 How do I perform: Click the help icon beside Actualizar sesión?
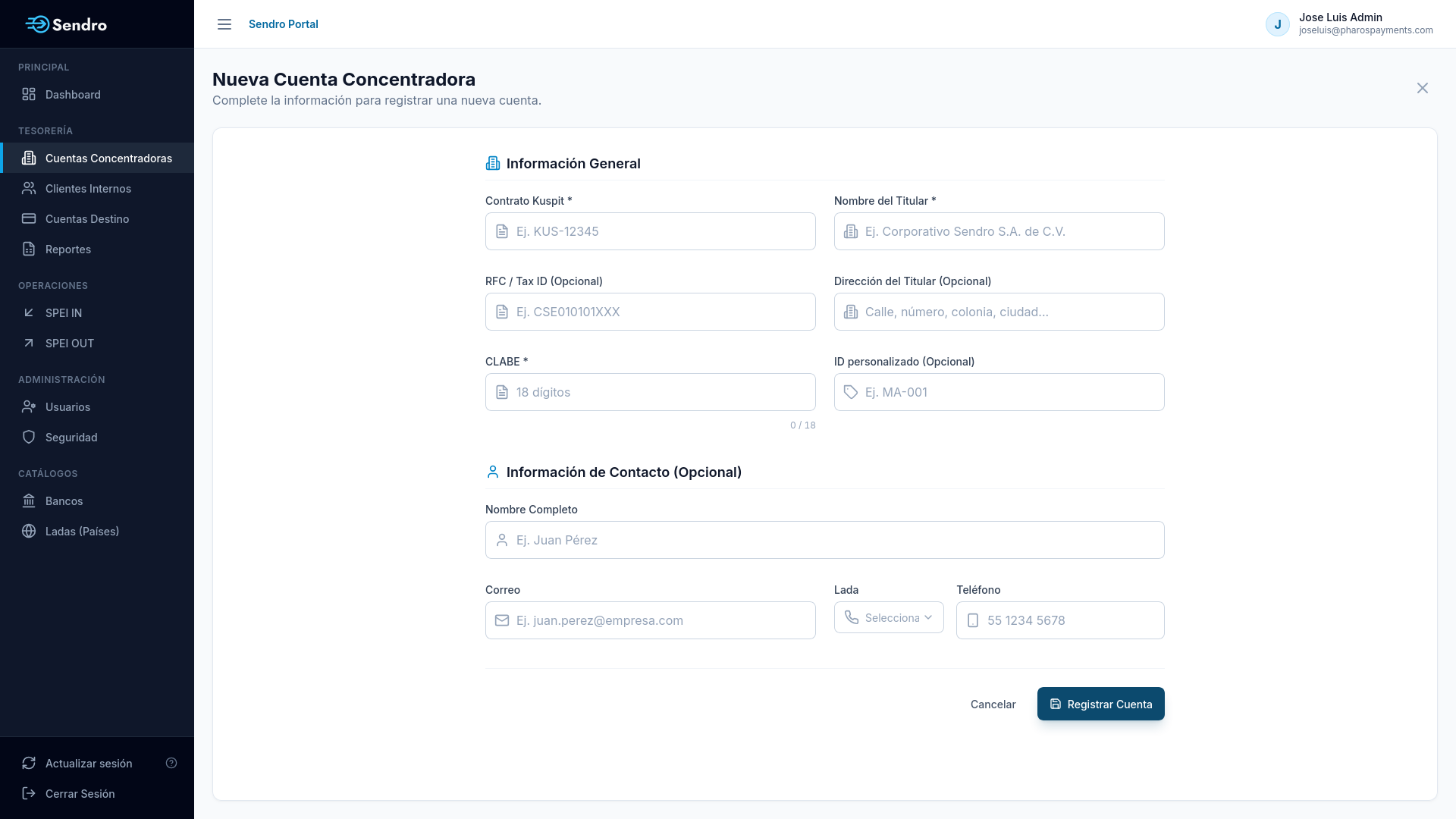(171, 763)
